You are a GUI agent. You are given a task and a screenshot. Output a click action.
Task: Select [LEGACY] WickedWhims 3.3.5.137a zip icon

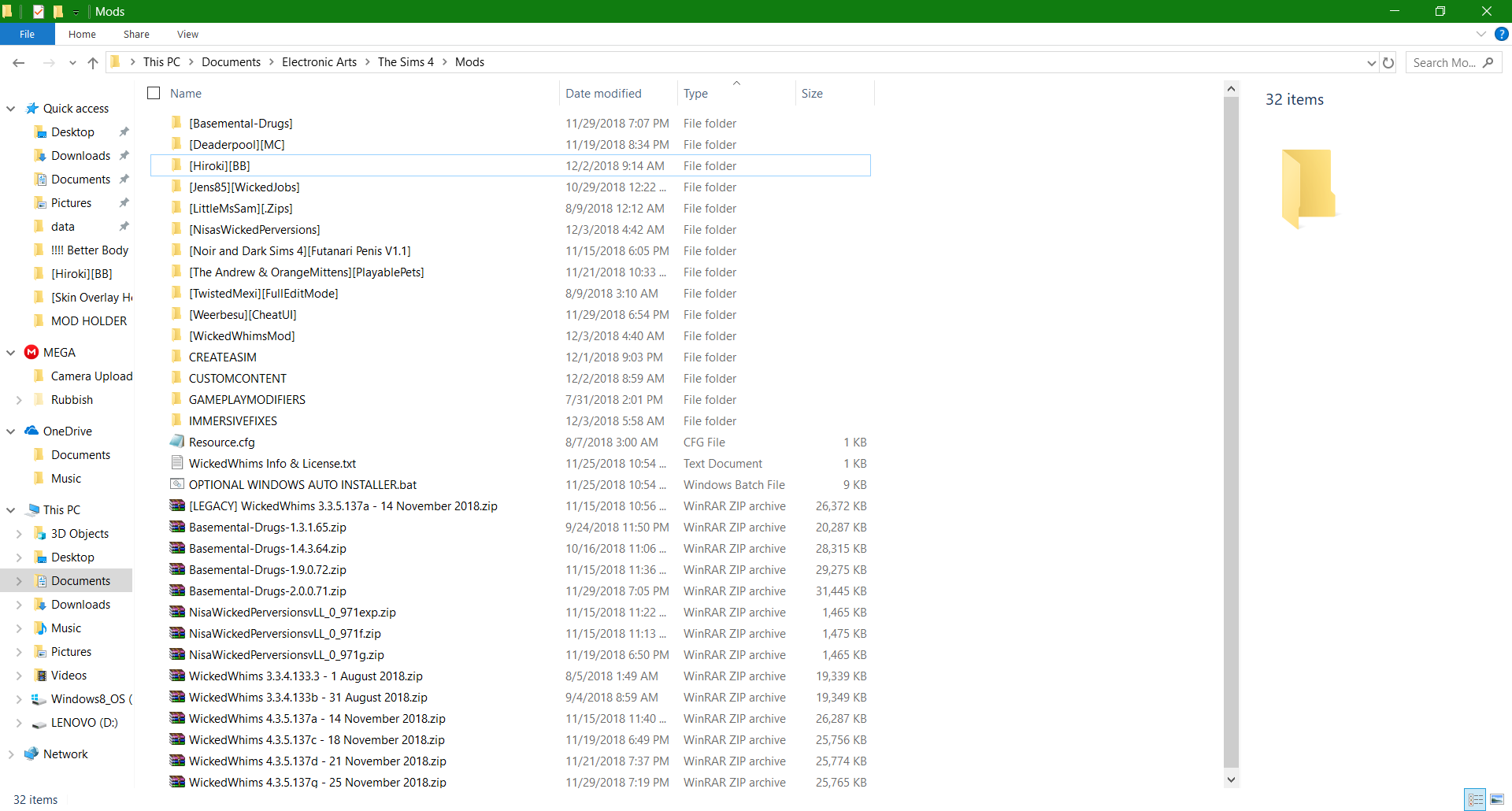click(177, 505)
